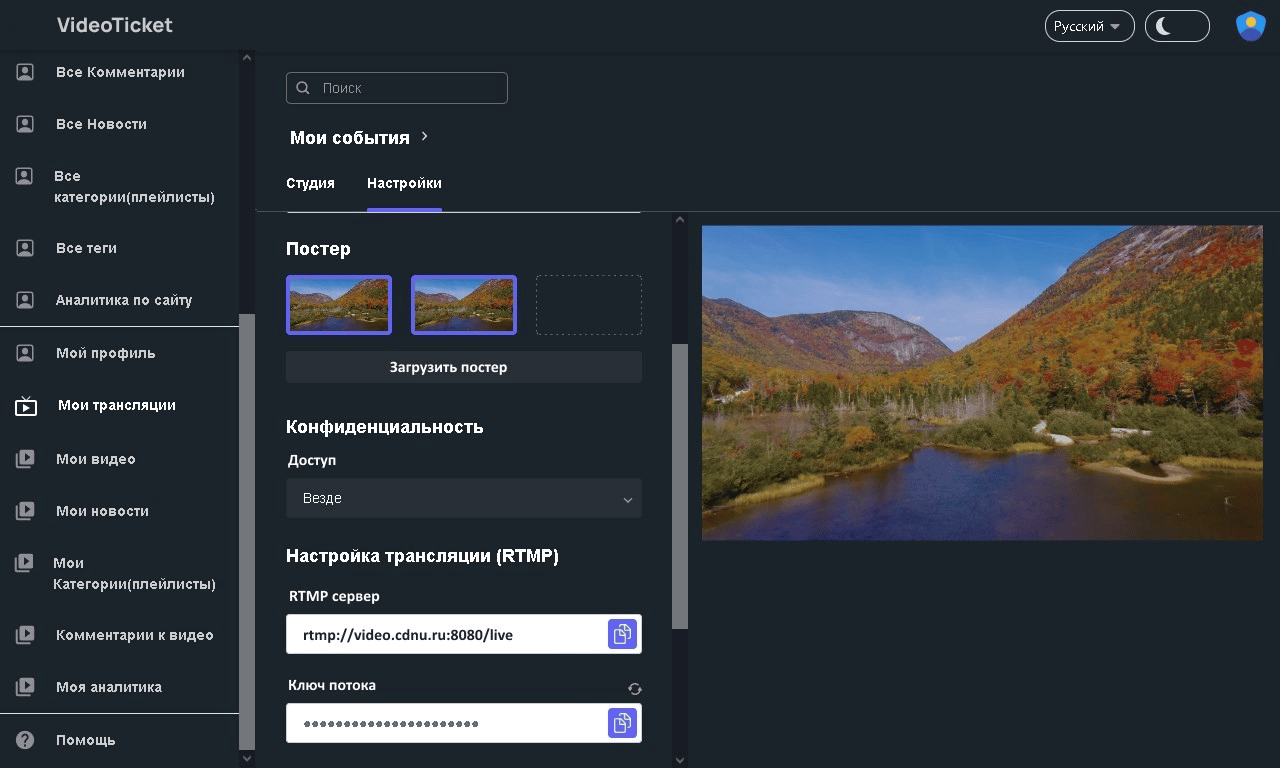Click the Поиск search field
This screenshot has height=768, width=1280.
click(410, 88)
